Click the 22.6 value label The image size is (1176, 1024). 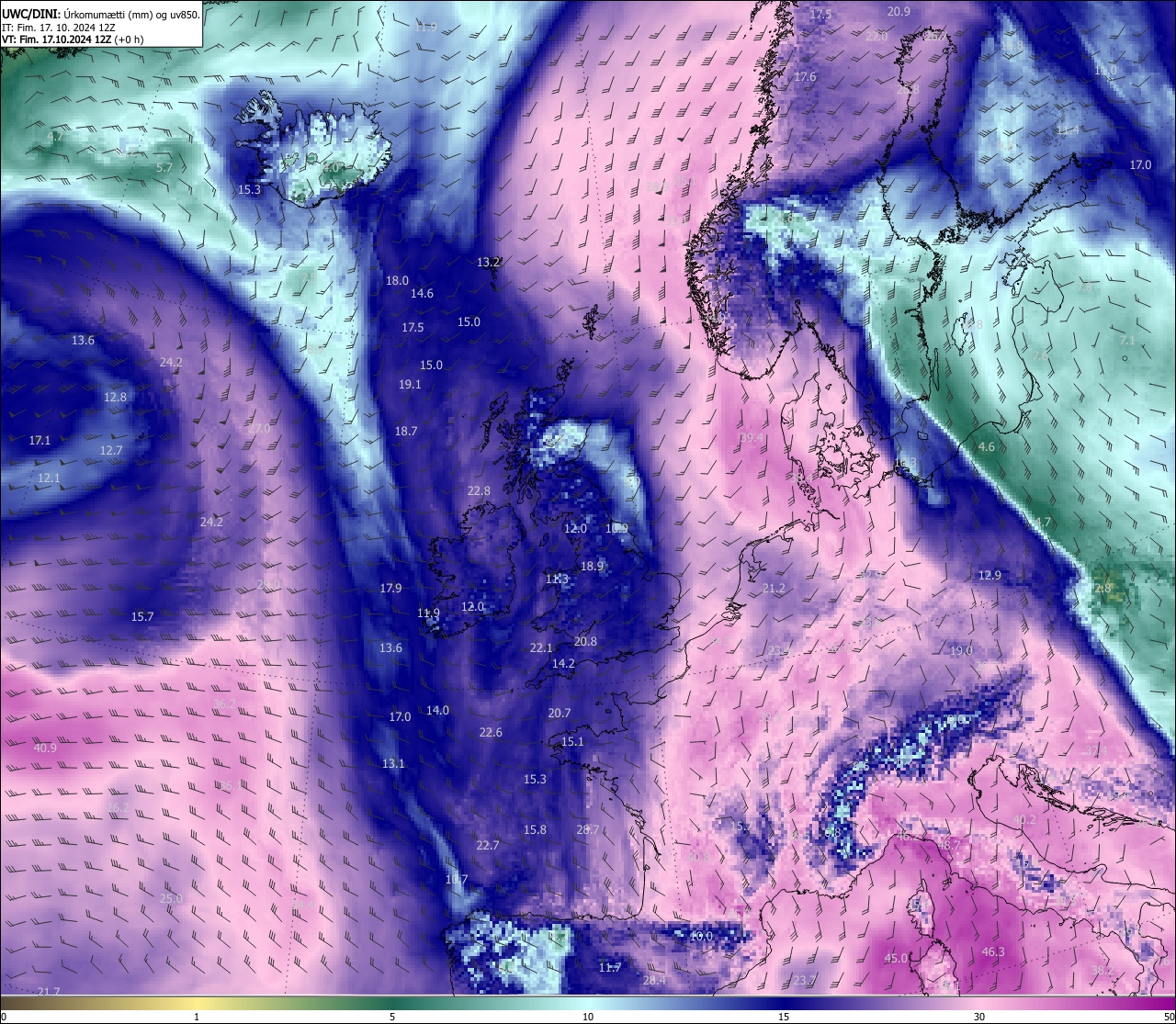click(x=491, y=733)
